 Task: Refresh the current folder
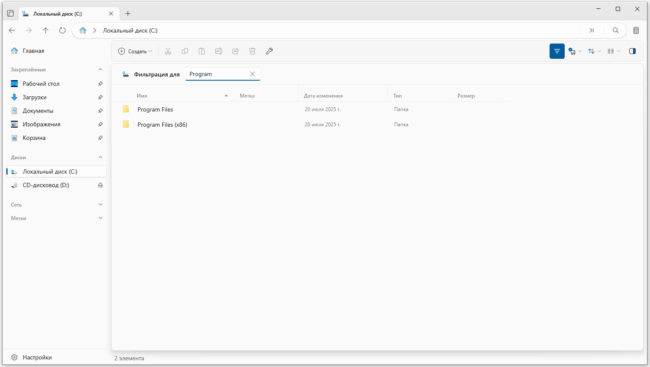click(62, 30)
